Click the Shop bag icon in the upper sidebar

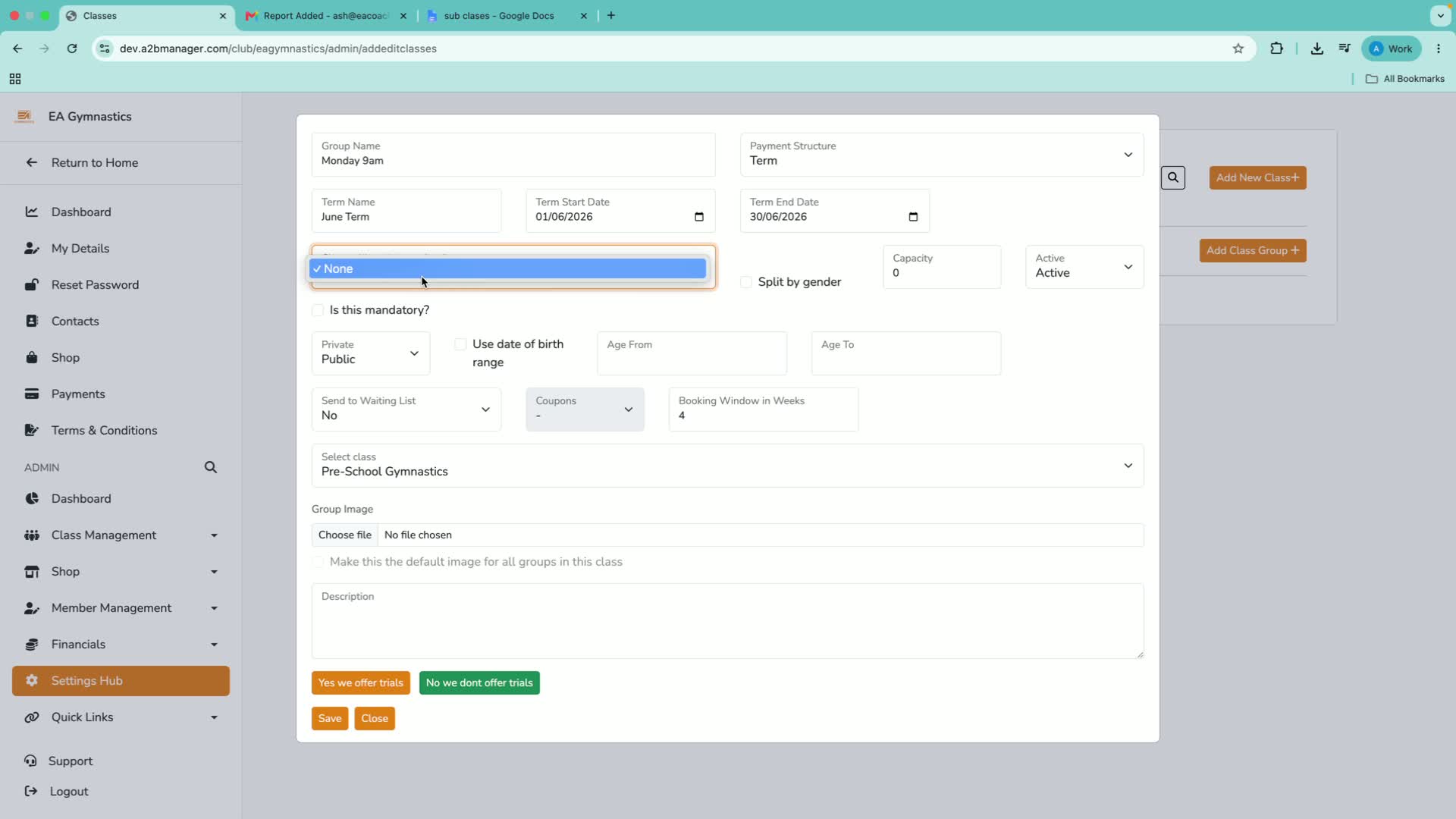(x=31, y=357)
